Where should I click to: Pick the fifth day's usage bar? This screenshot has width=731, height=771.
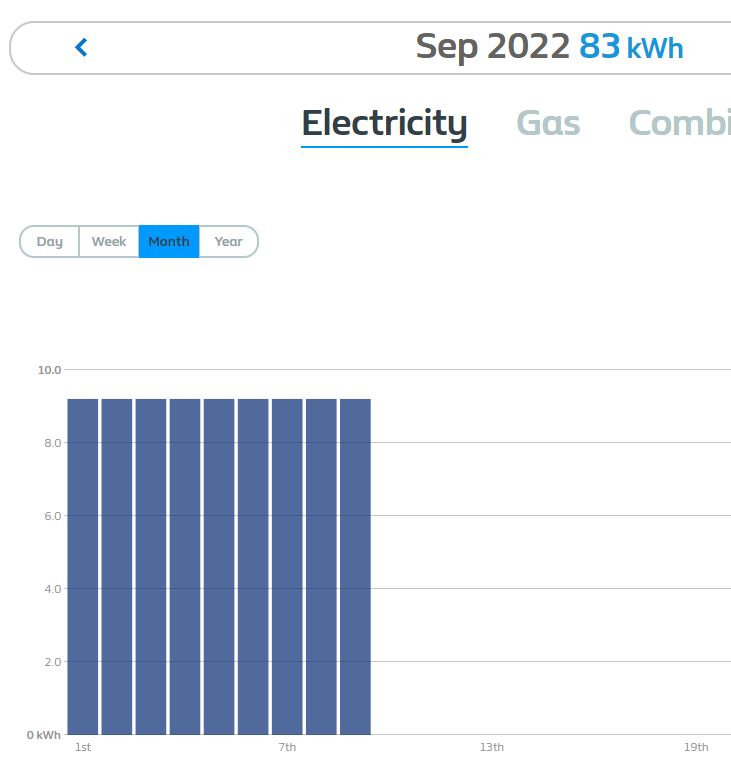219,566
